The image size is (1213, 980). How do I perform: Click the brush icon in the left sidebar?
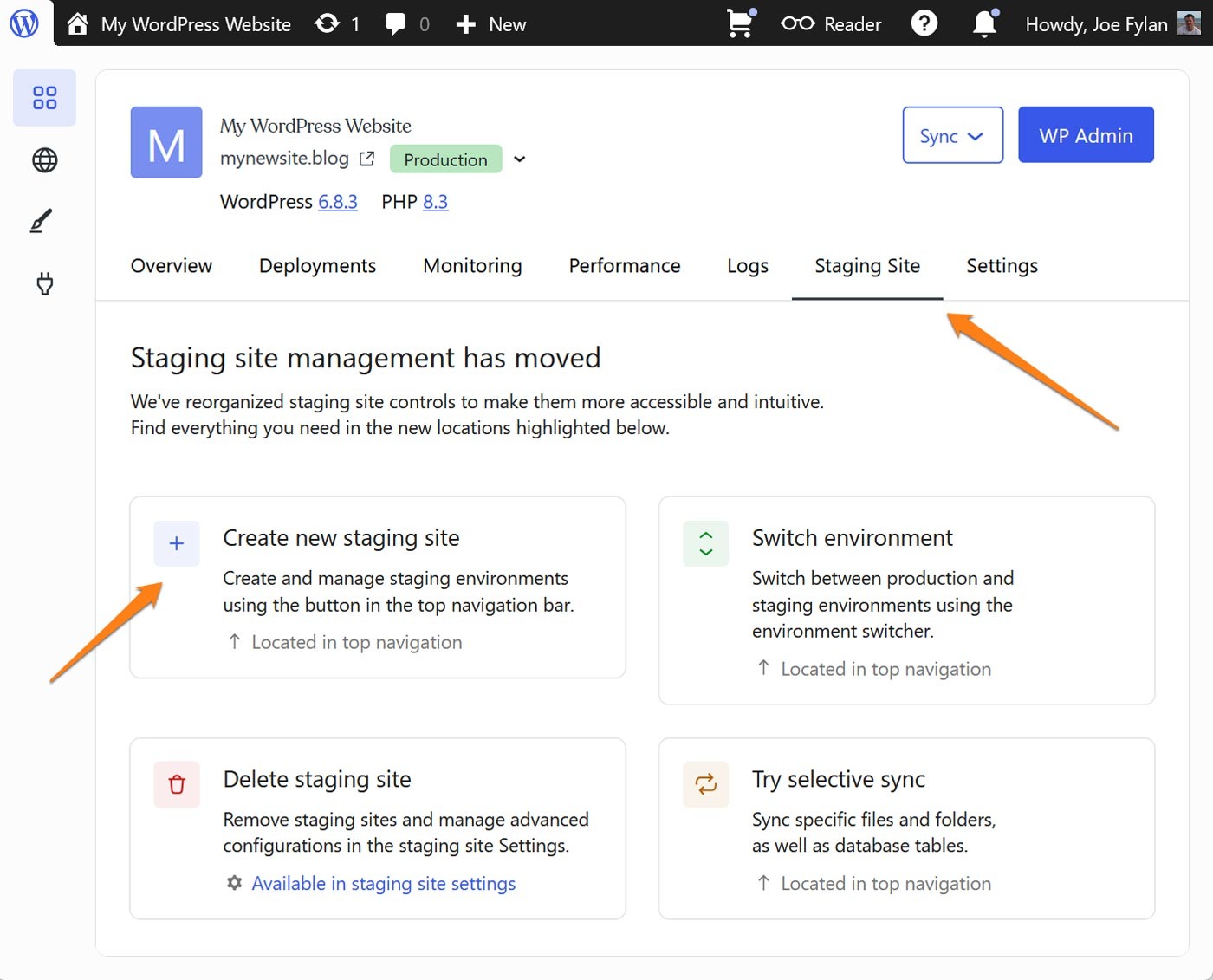(x=44, y=221)
